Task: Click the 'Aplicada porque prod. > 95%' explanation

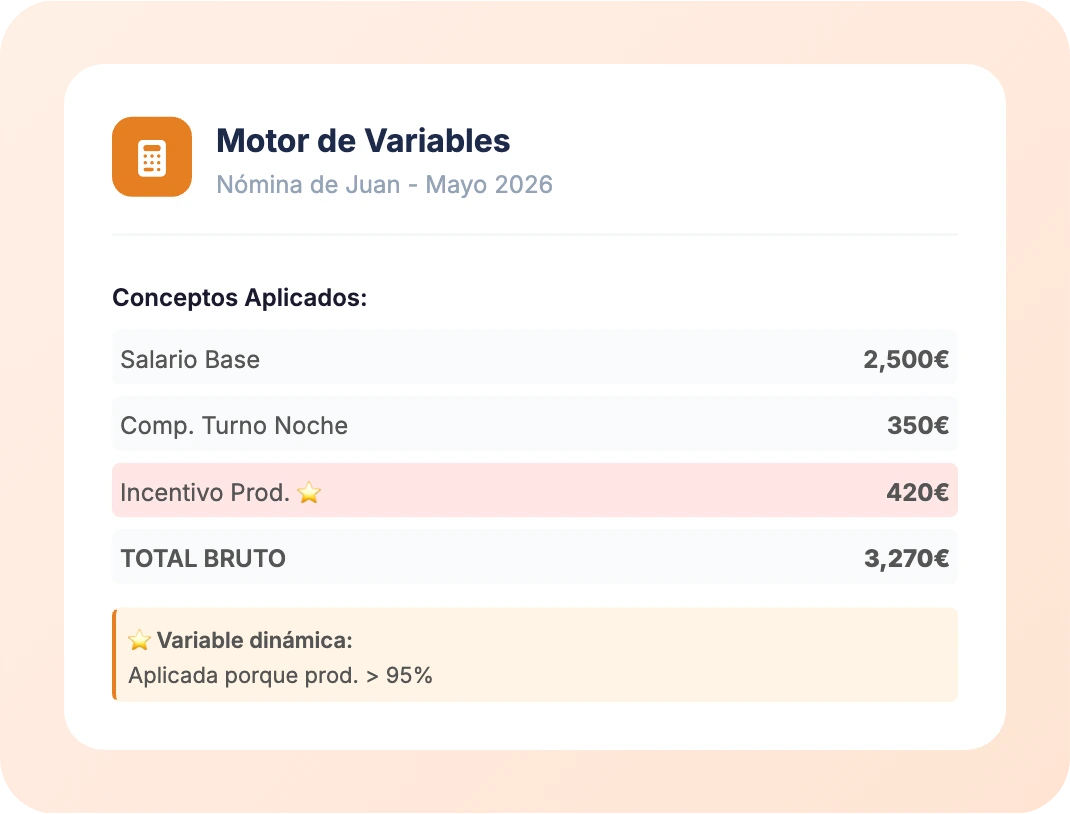Action: coord(280,675)
